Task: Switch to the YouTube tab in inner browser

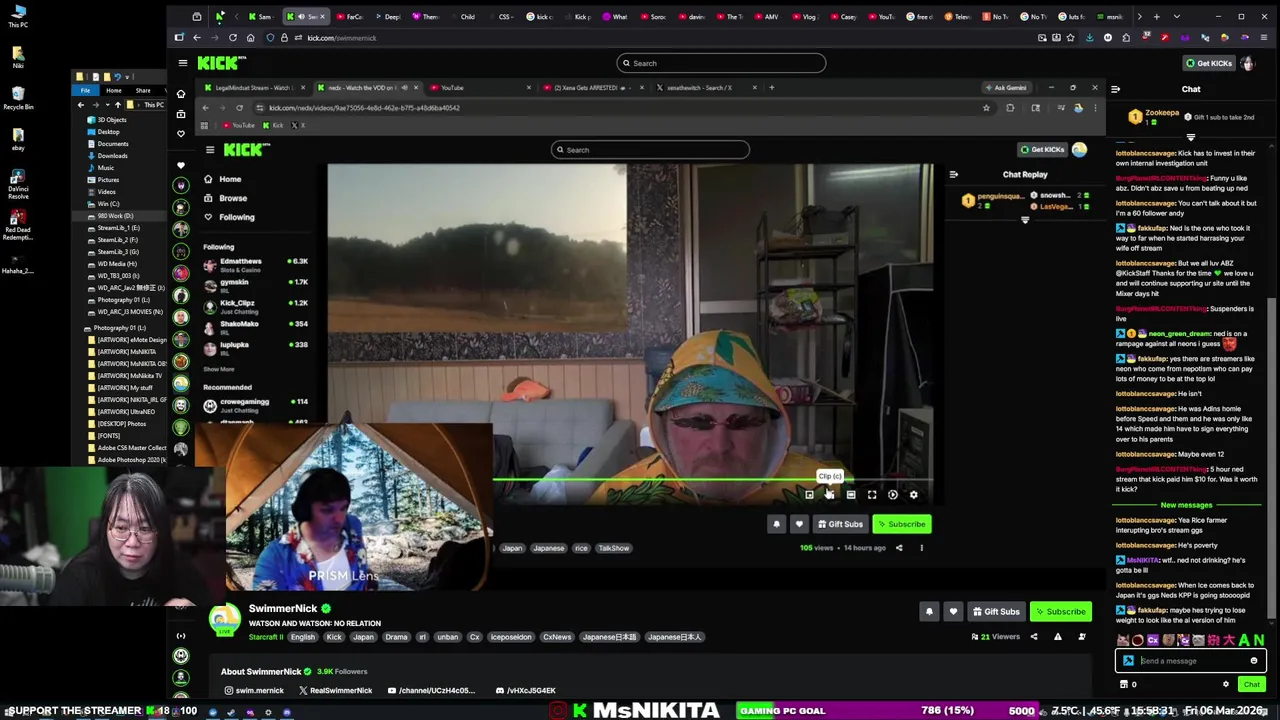Action: coord(479,88)
